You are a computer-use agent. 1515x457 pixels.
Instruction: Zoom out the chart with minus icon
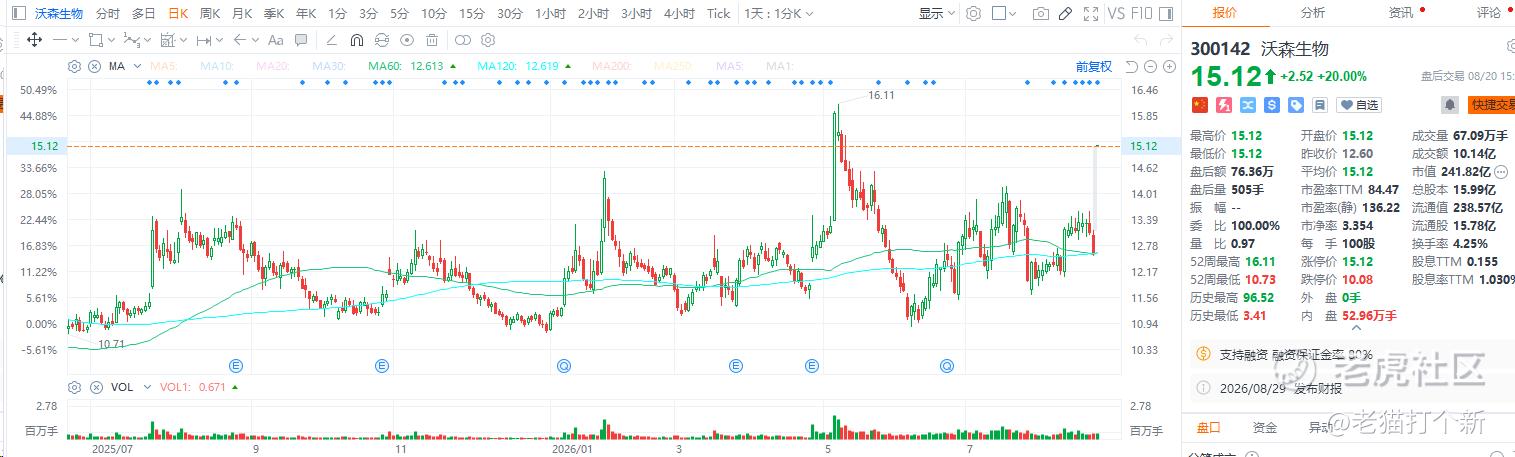(x=1151, y=66)
